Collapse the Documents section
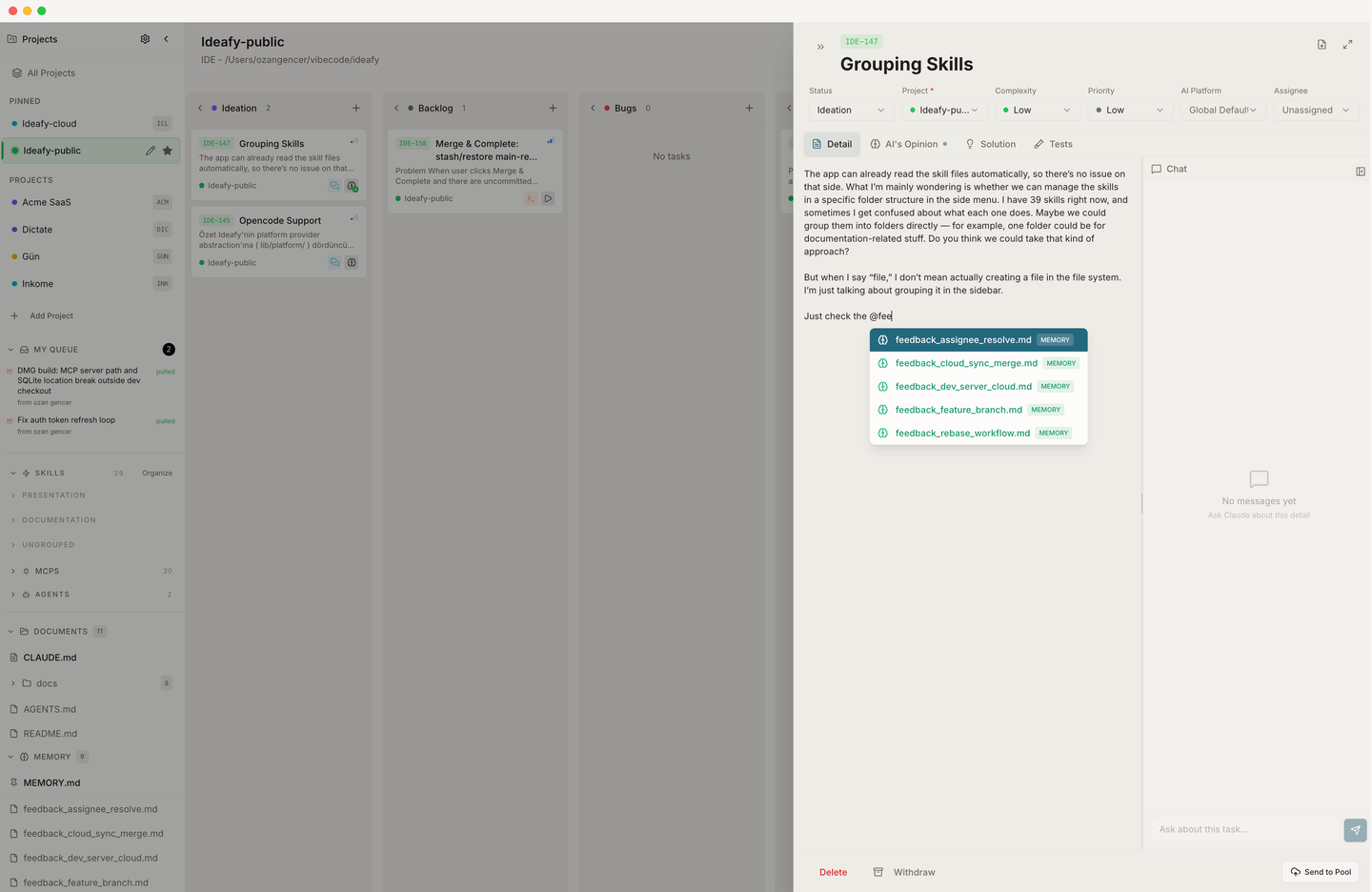Screen dimensions: 1372x892 (11, 632)
